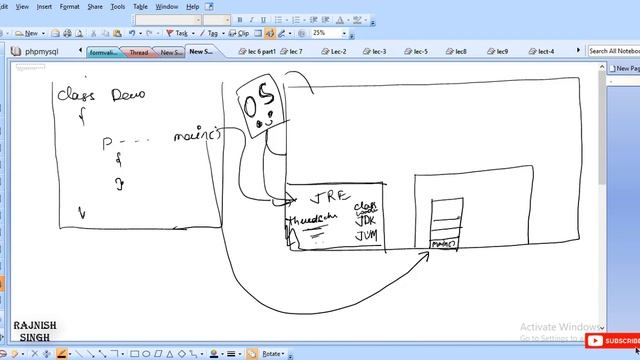Toggle bold formatting
This screenshot has height=360, width=640.
(240, 20)
